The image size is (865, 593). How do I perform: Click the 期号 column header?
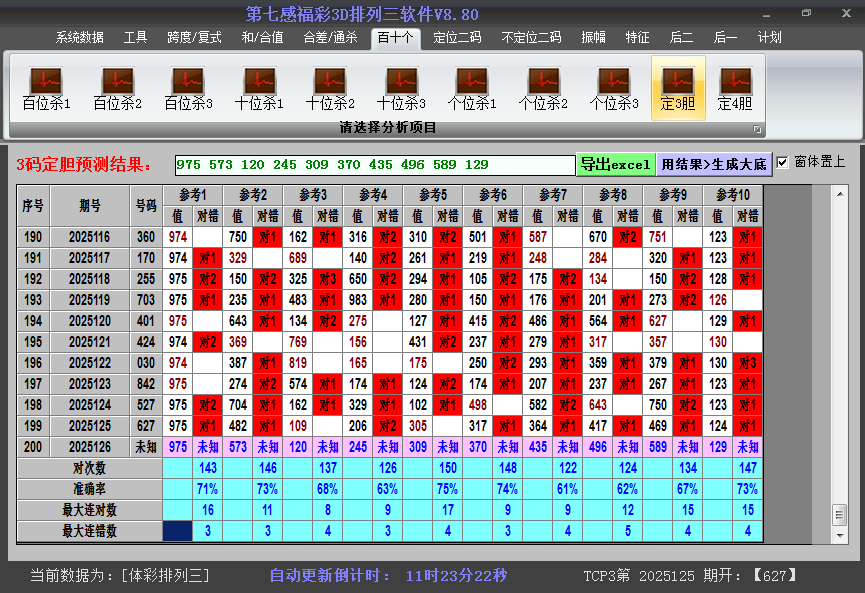pos(89,206)
